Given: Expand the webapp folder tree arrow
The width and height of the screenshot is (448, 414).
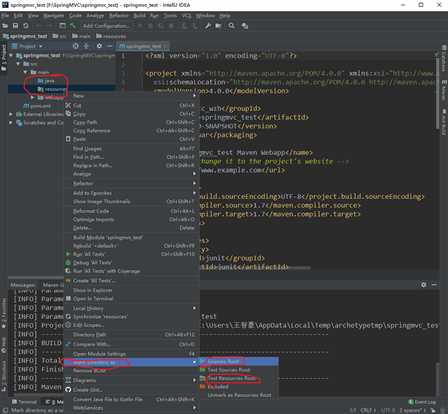Looking at the screenshot, I should click(x=32, y=98).
